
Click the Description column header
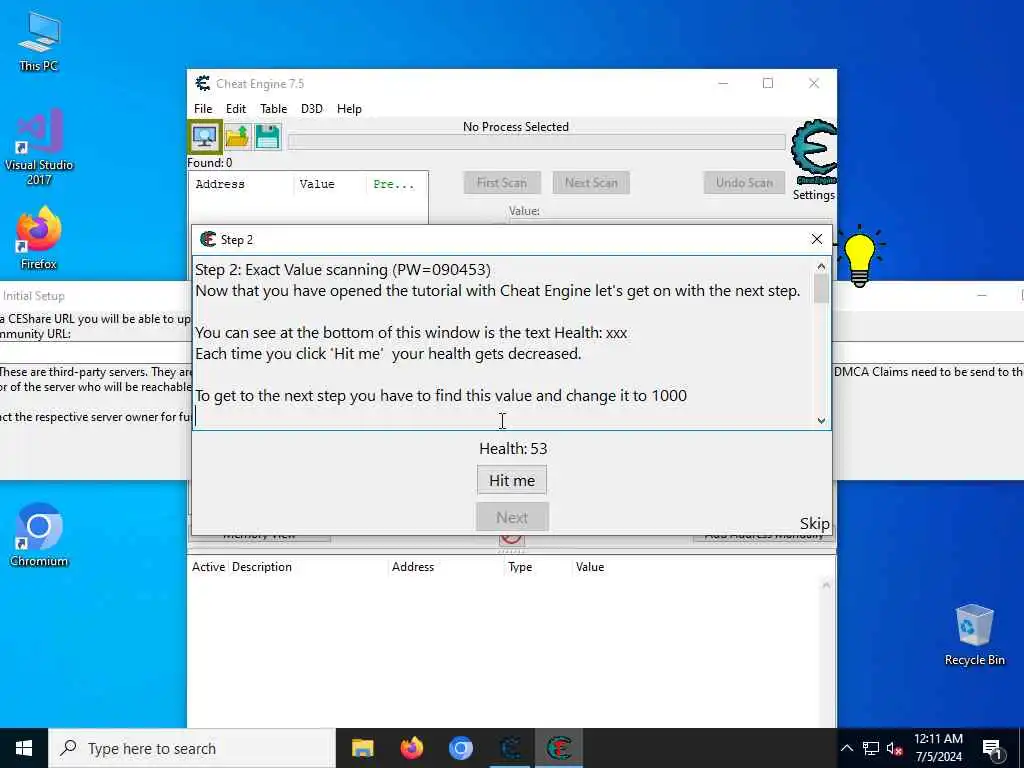pos(262,567)
